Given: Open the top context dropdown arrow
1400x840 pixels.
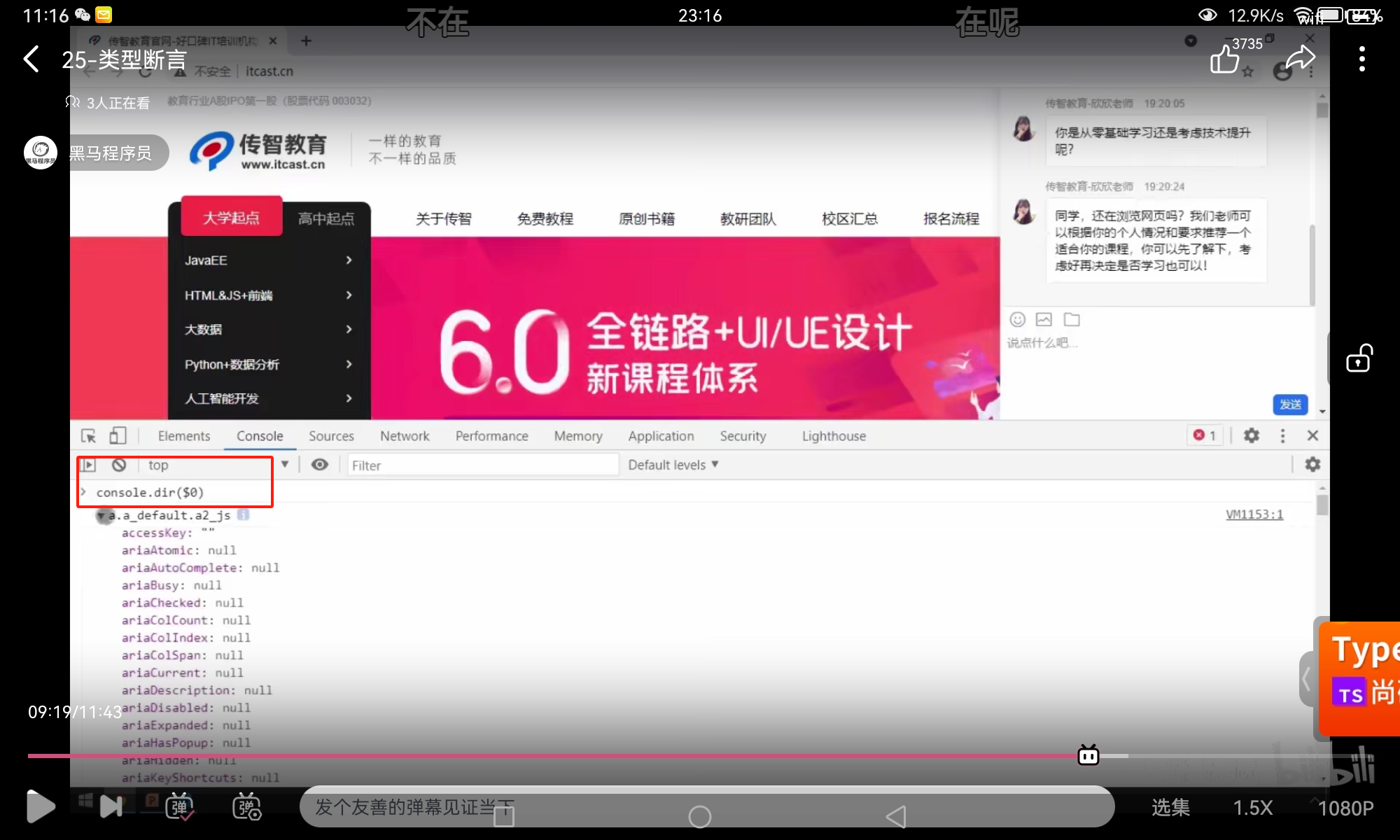Looking at the screenshot, I should [x=285, y=464].
